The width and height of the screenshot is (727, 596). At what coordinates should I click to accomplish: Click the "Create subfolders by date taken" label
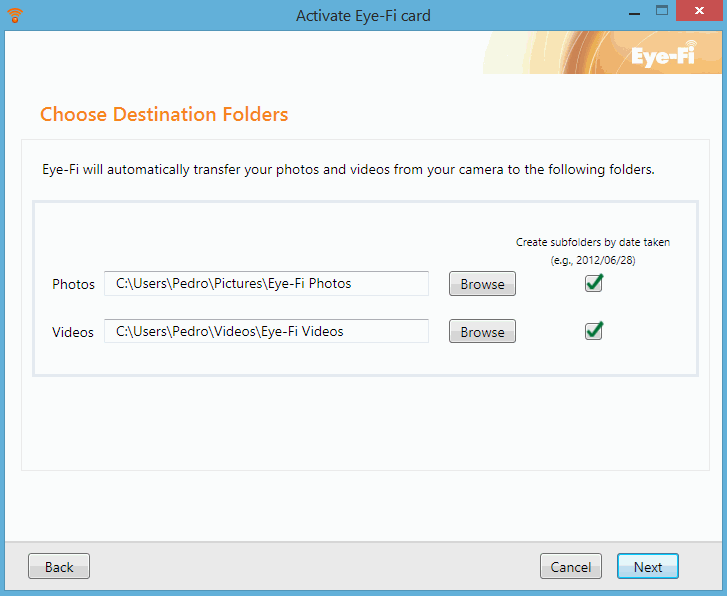(593, 242)
